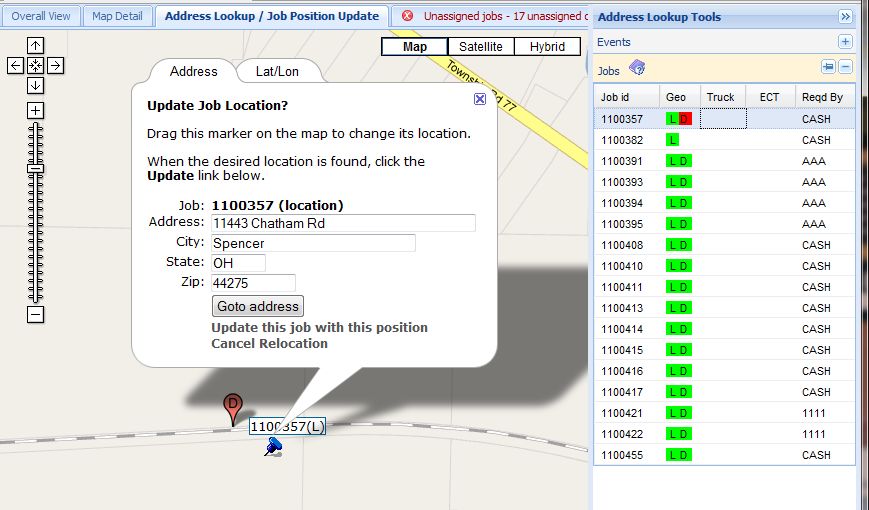Select the Map view type
The image size is (869, 510).
click(x=414, y=47)
